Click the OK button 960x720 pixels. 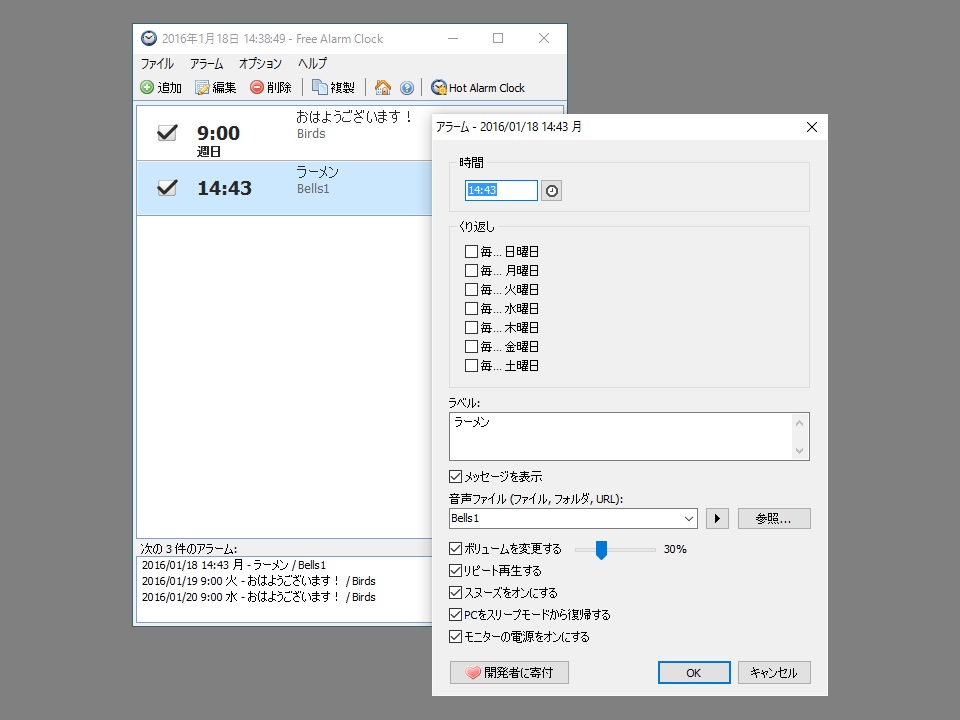(694, 672)
